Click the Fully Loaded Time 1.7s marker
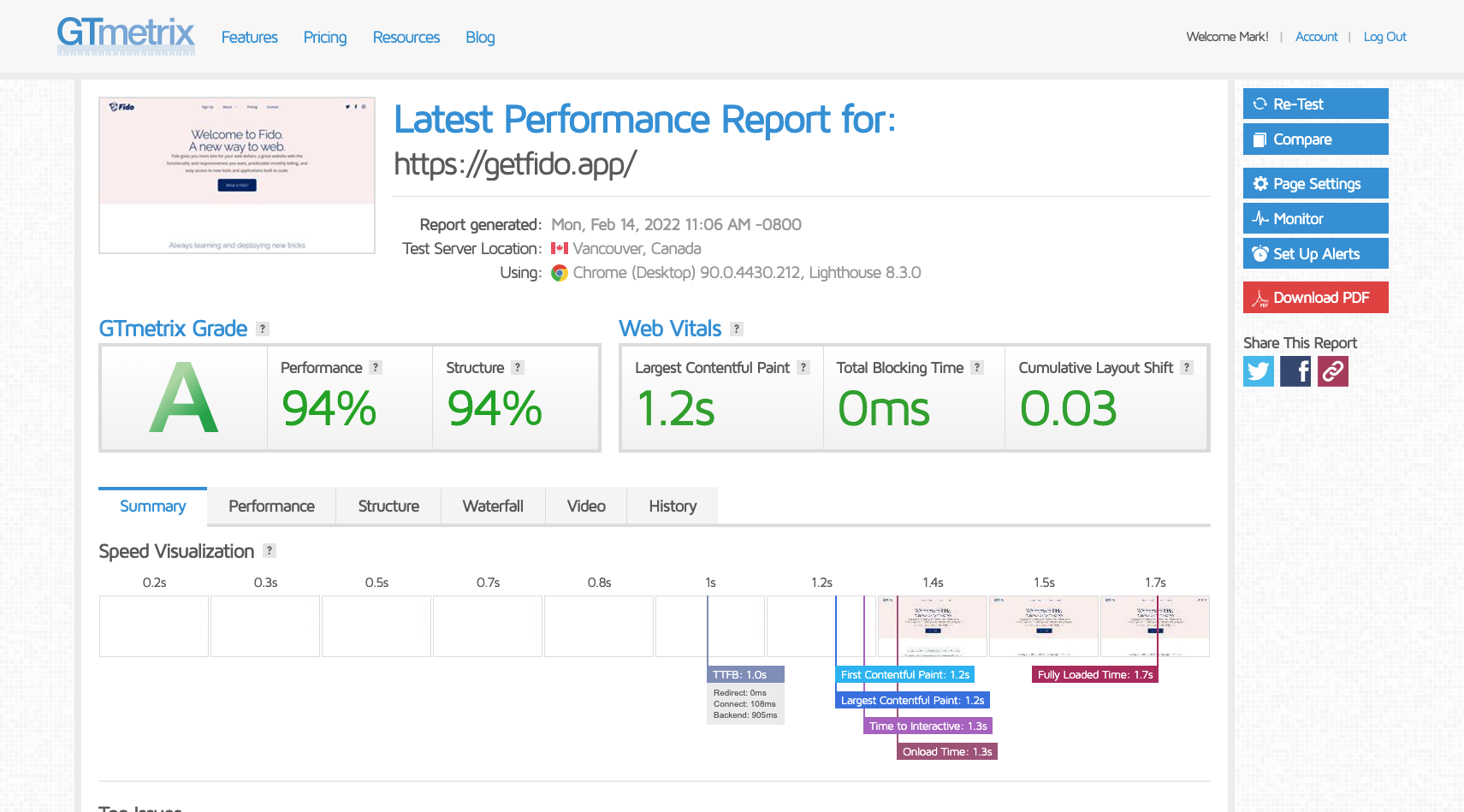Viewport: 1464px width, 812px height. click(x=1095, y=674)
